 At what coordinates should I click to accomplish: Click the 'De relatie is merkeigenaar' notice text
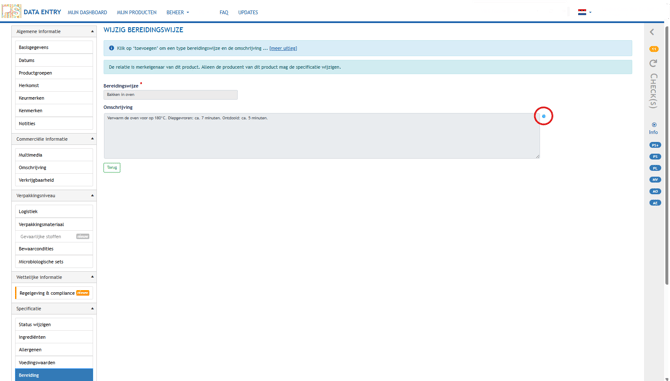tap(225, 67)
